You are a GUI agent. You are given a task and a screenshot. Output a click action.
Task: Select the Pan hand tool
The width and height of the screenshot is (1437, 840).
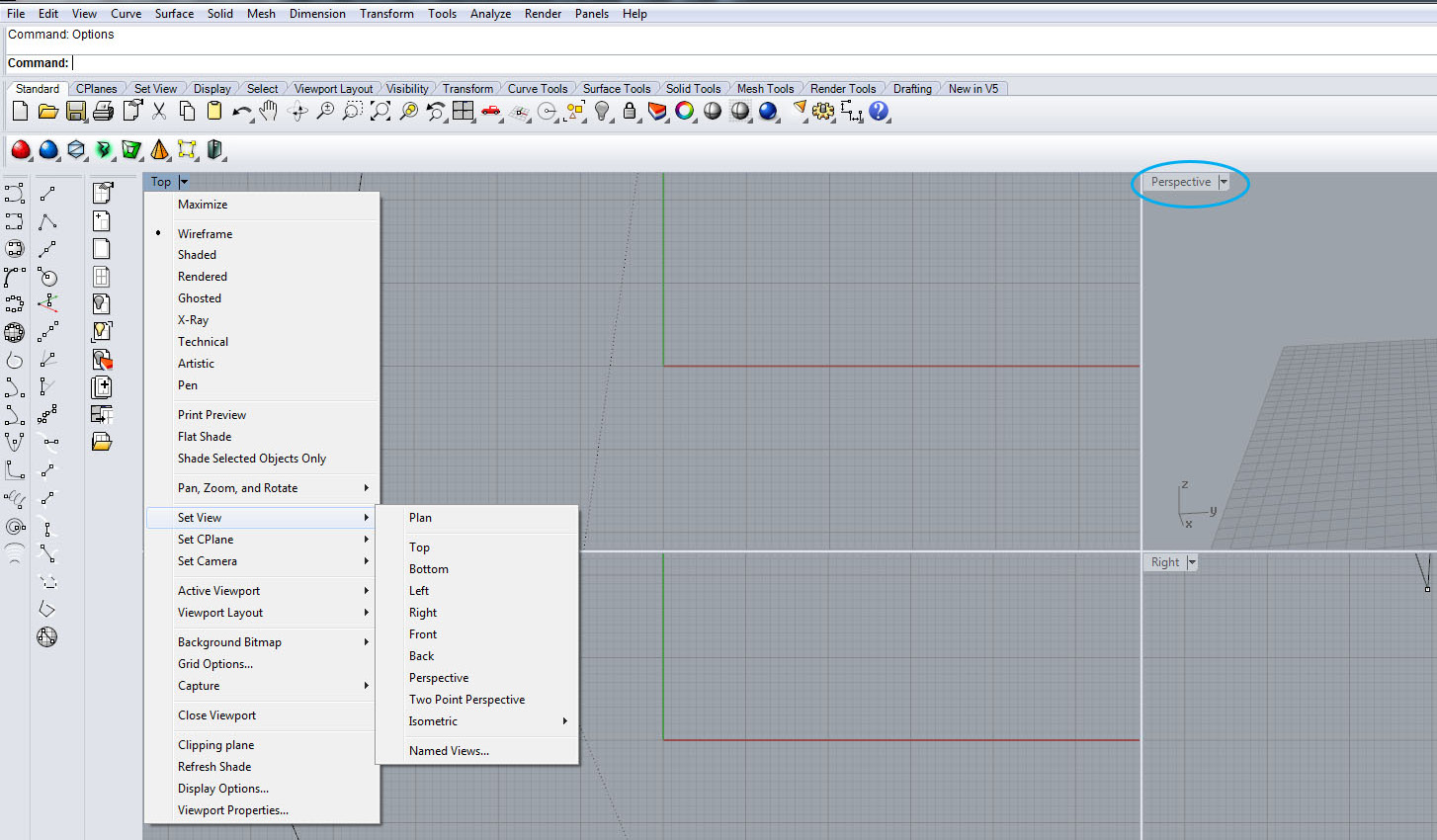pos(269,112)
